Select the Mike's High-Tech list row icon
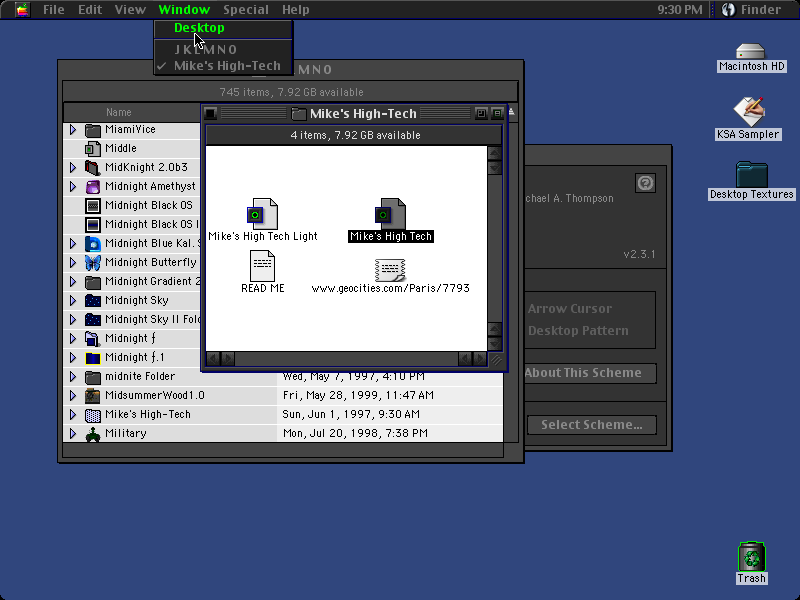The width and height of the screenshot is (800, 600). click(x=92, y=415)
